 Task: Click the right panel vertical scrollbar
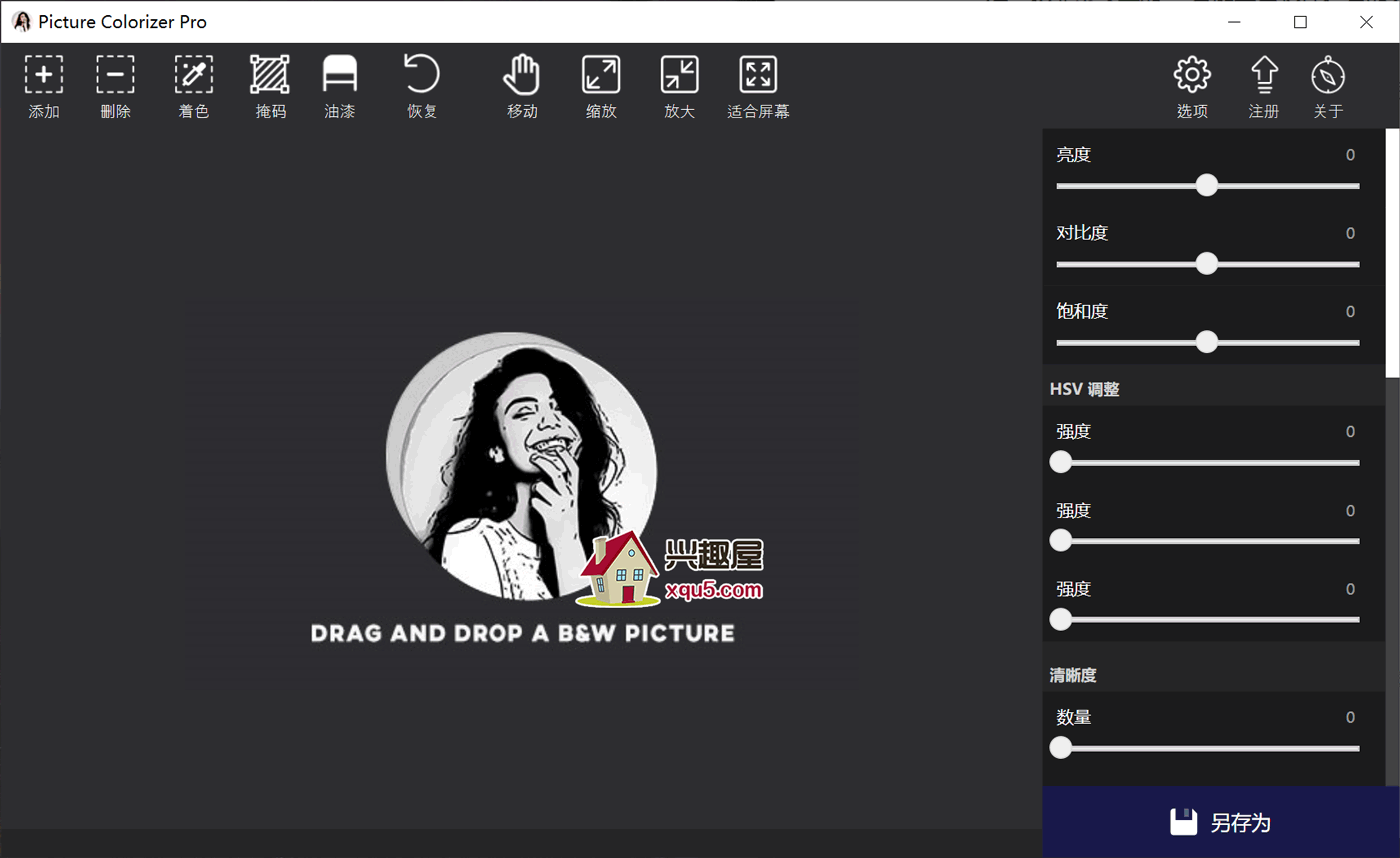(x=1392, y=253)
